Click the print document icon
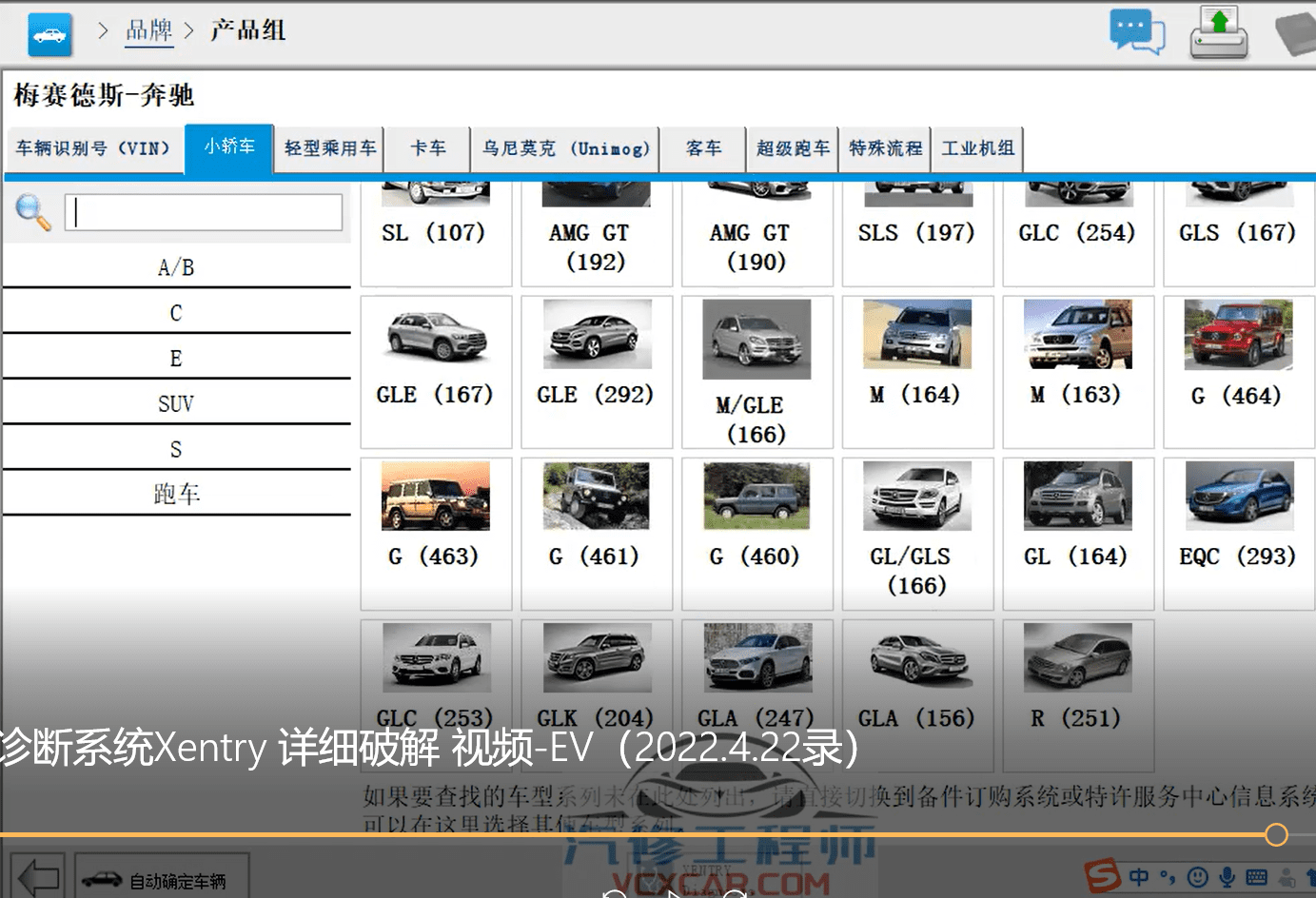The image size is (1316, 898). [x=1219, y=31]
